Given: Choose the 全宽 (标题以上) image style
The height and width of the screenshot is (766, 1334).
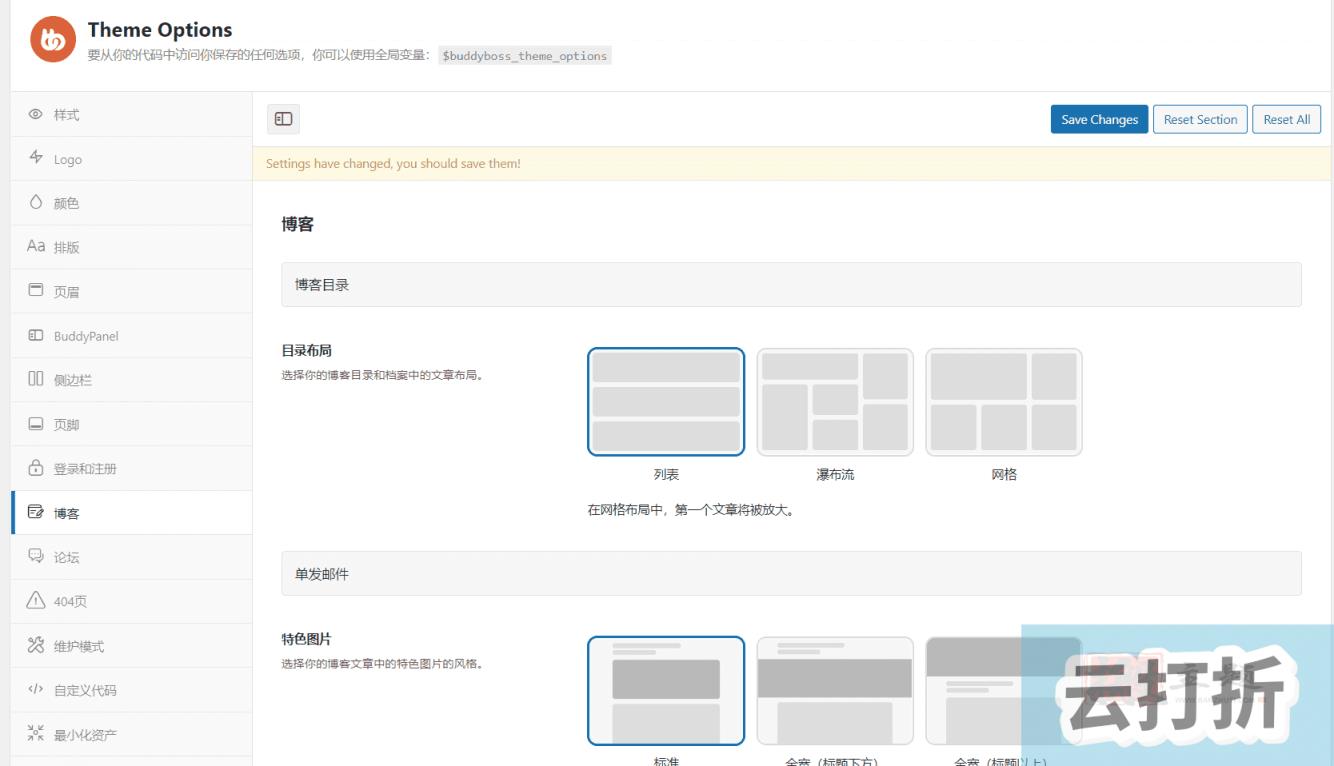Looking at the screenshot, I should point(1004,691).
